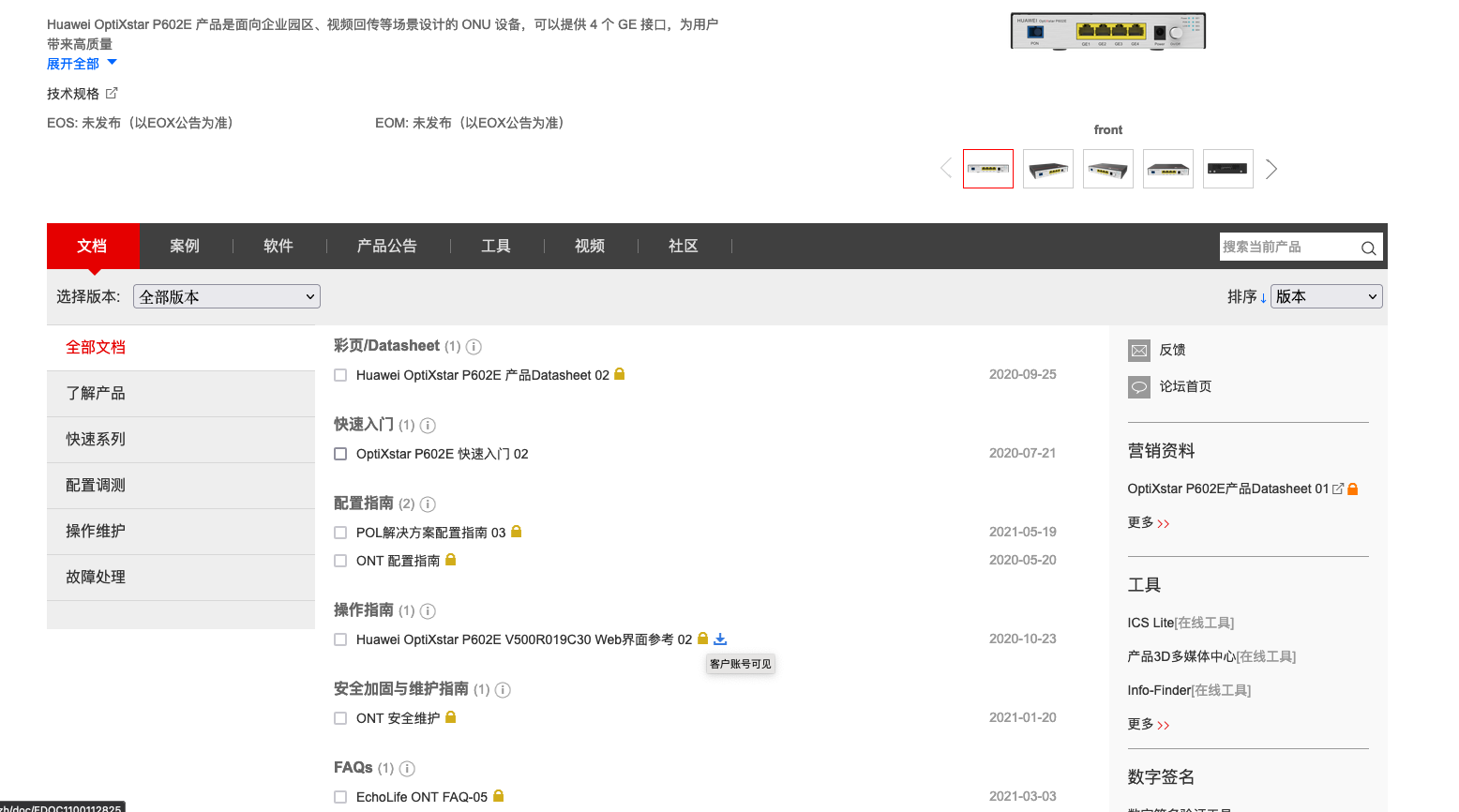Tick checkbox for V500R019C30 Web界面参考 02
Image resolution: width=1459 pixels, height=812 pixels.
click(340, 639)
